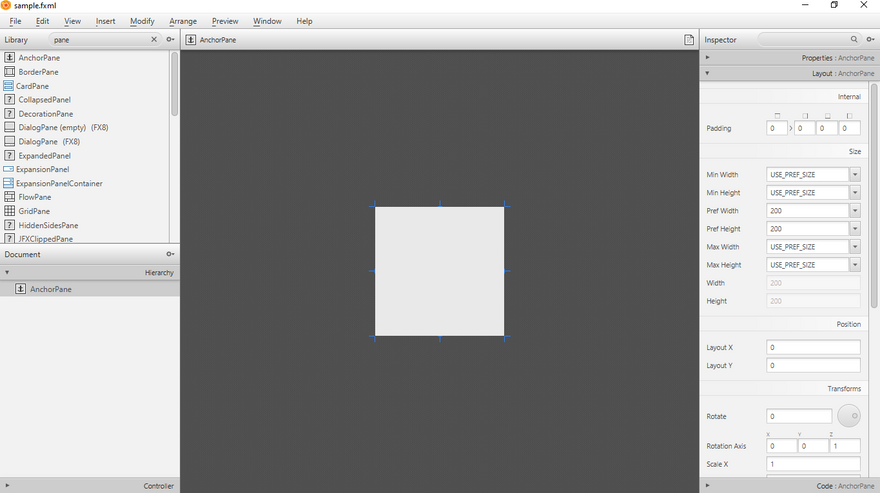The image size is (880, 493).
Task: Clear the library search field text
Action: (154, 40)
